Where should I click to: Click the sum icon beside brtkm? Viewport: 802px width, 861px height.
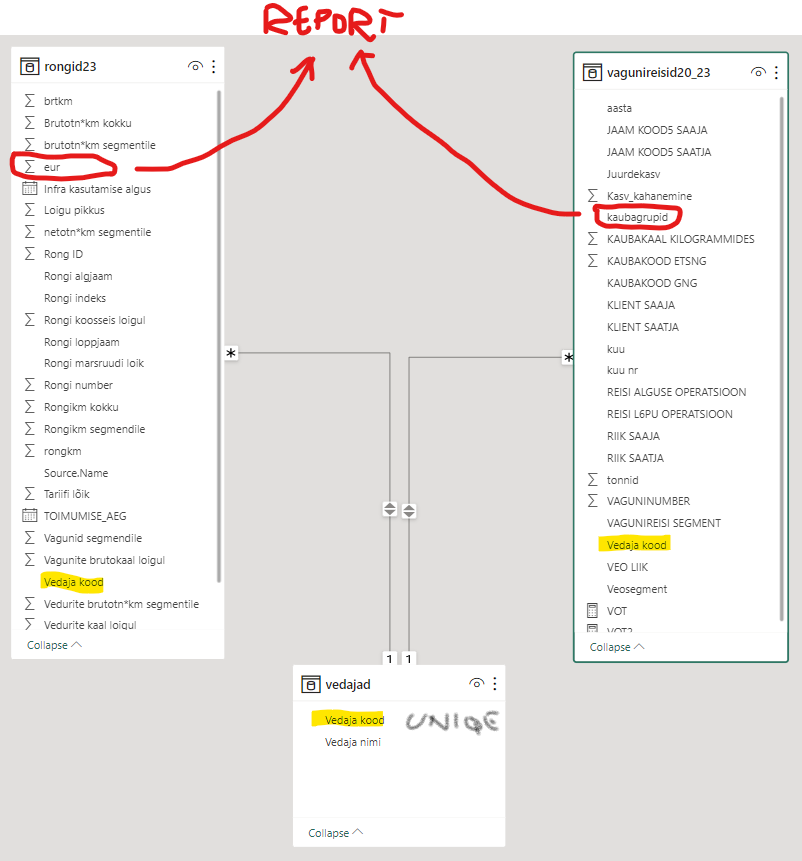pos(30,100)
